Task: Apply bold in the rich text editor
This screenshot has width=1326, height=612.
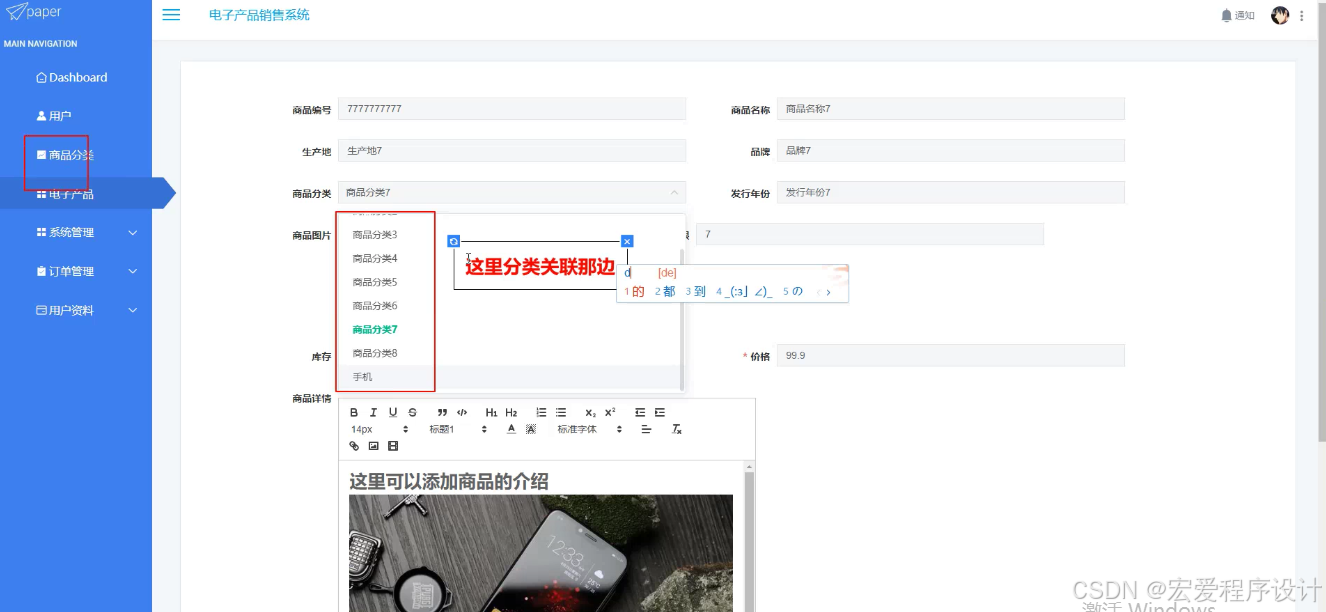Action: 354,412
